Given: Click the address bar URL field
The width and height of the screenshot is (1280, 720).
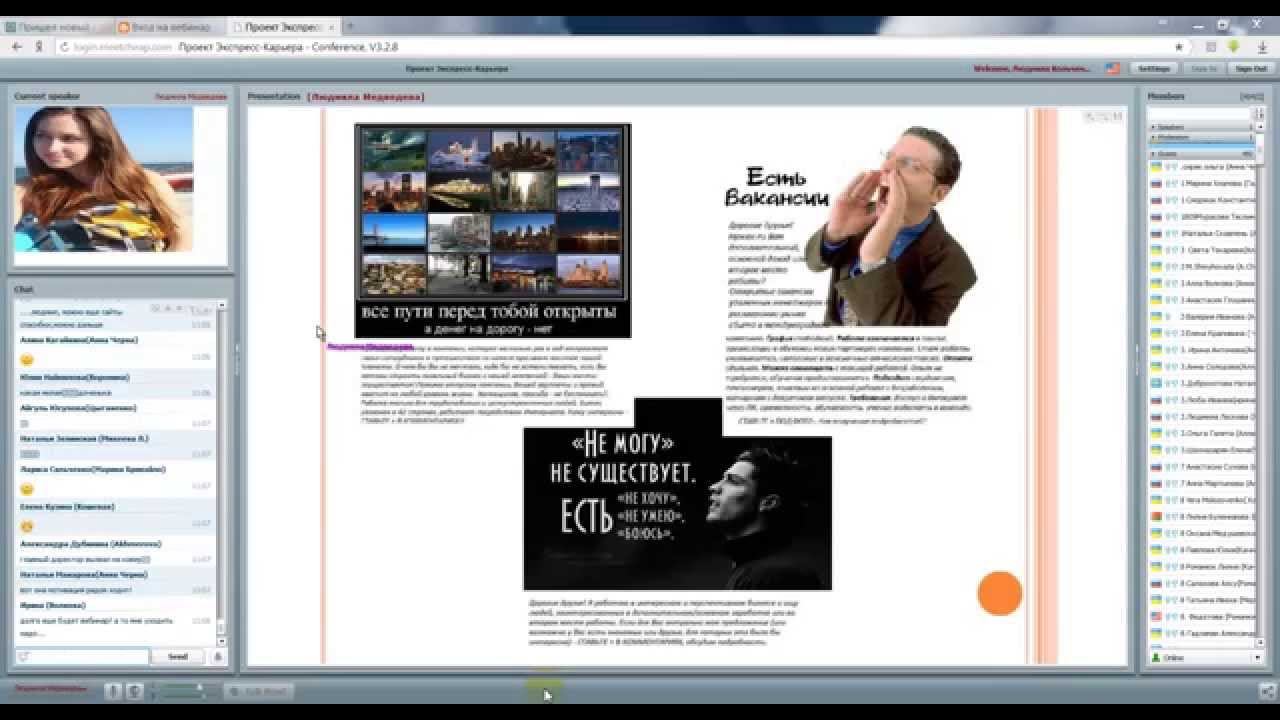Looking at the screenshot, I should point(620,47).
